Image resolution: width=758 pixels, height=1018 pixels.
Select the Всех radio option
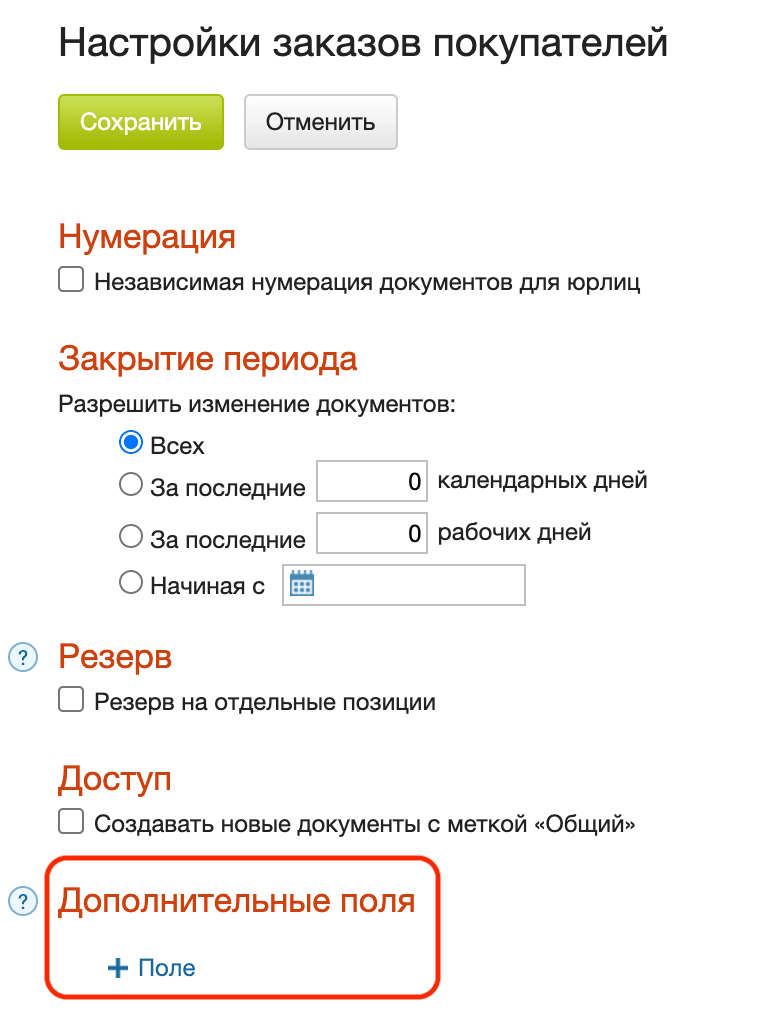tap(130, 443)
